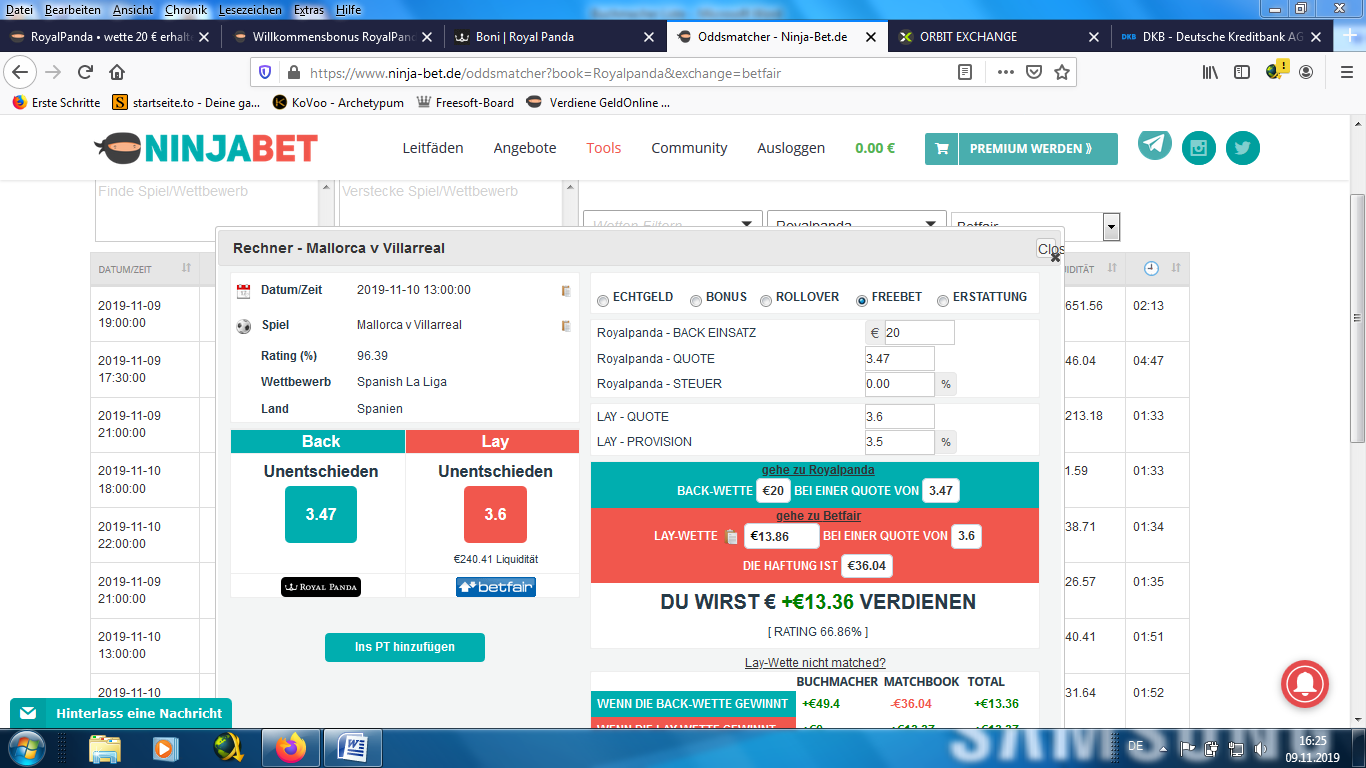Click the NinjaBet logo
The image size is (1366, 768).
coord(206,148)
